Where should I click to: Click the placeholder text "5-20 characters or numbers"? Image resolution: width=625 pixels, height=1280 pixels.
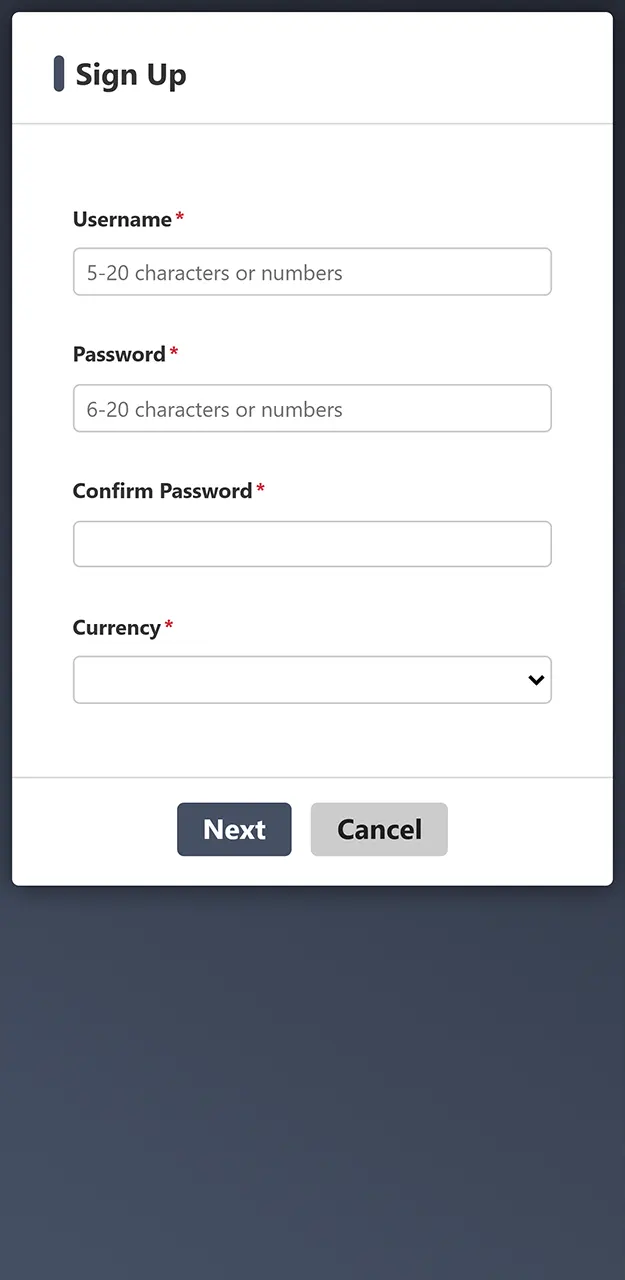point(214,273)
